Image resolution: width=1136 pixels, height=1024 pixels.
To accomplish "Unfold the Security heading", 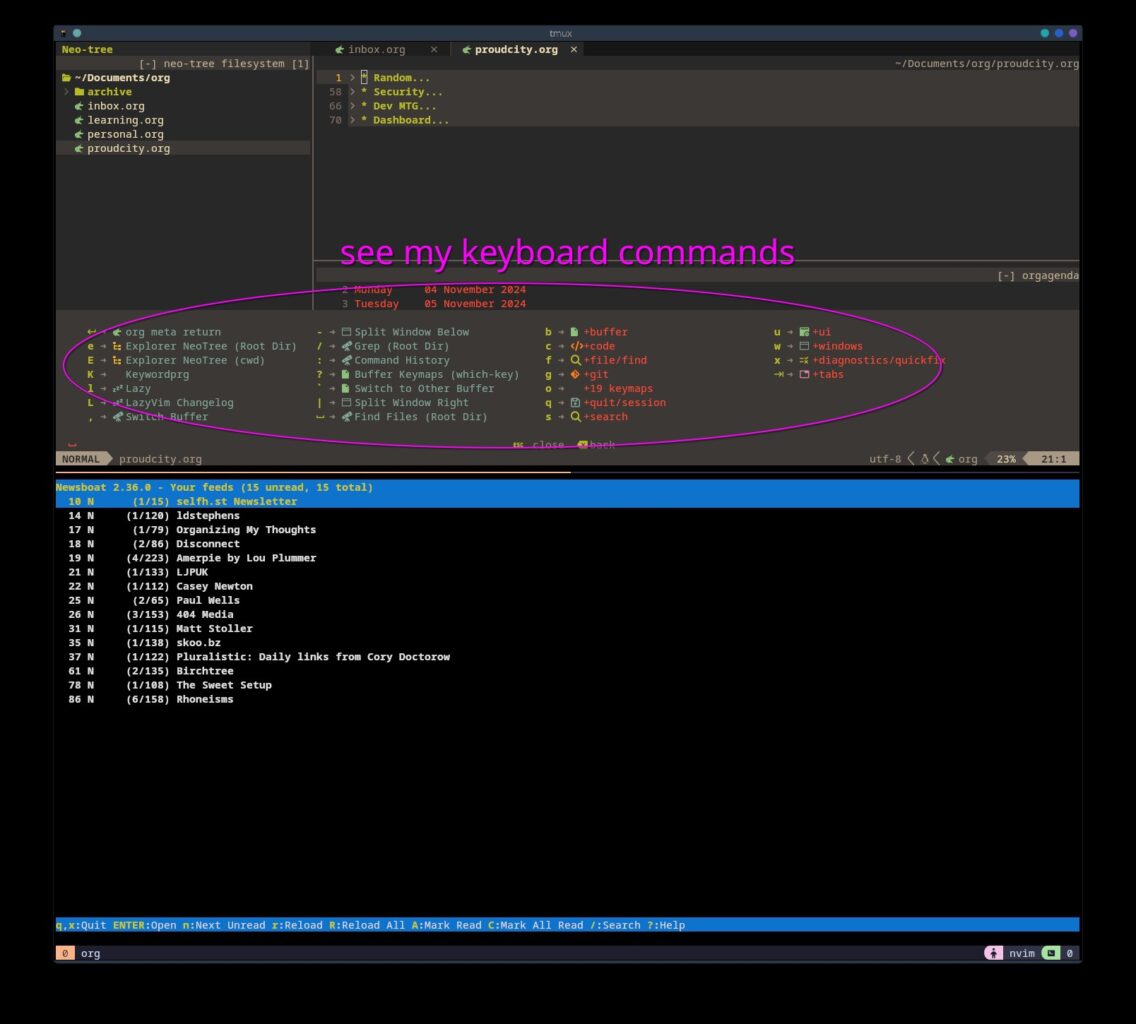I will click(x=353, y=92).
